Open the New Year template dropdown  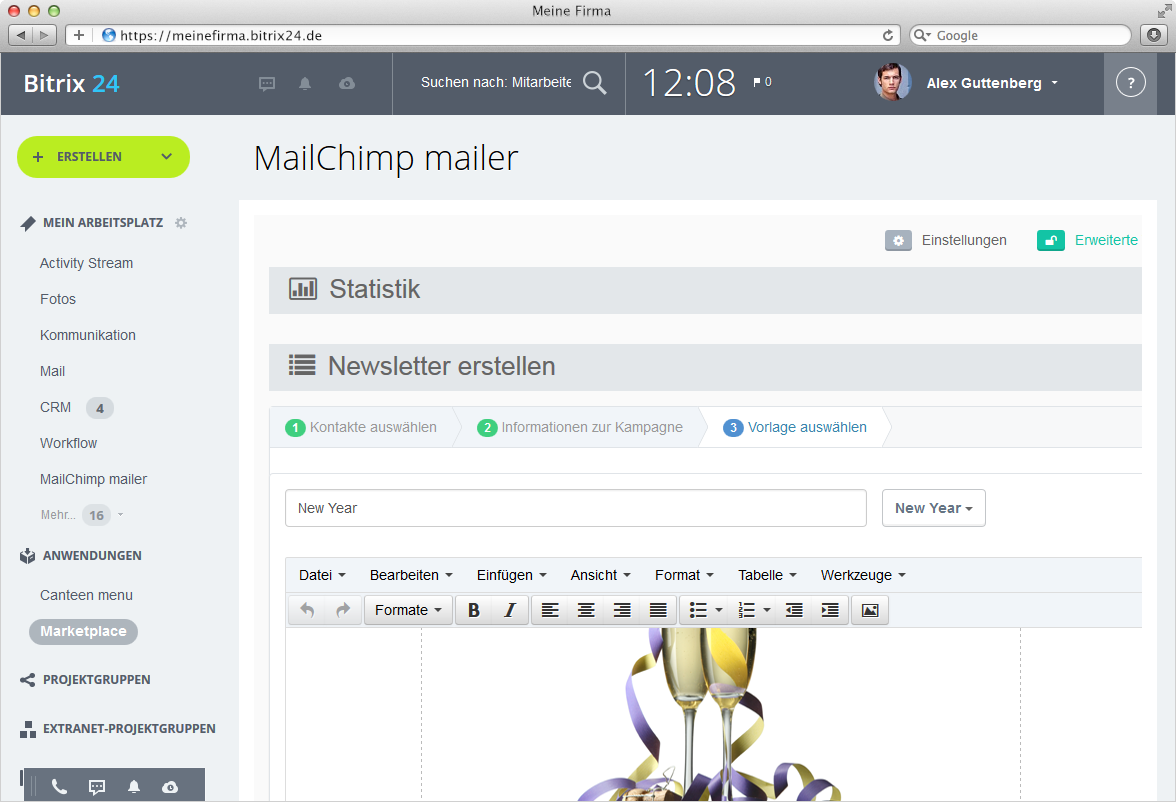934,508
